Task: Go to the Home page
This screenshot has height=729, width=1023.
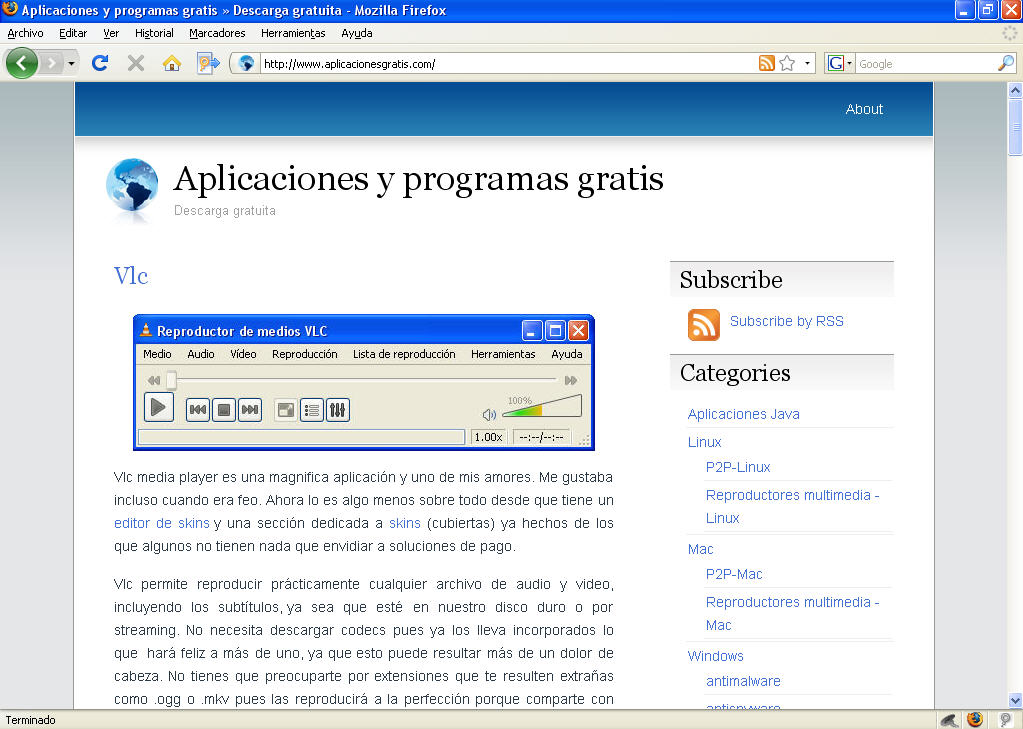Action: (x=172, y=63)
